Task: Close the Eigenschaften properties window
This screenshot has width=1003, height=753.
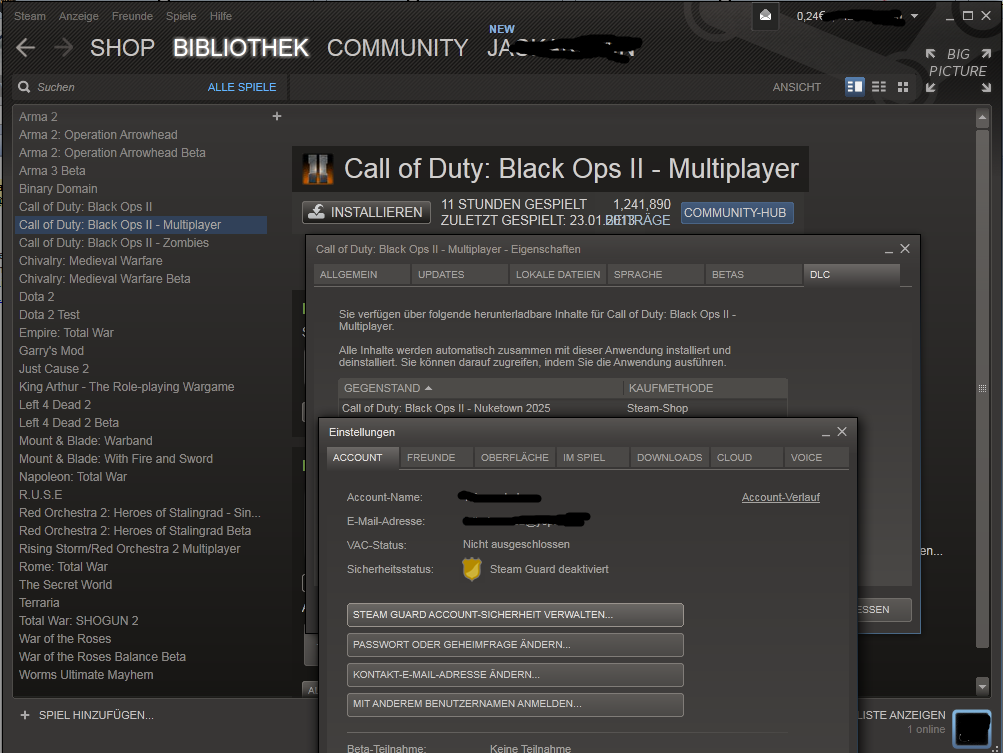Action: pyautogui.click(x=904, y=248)
